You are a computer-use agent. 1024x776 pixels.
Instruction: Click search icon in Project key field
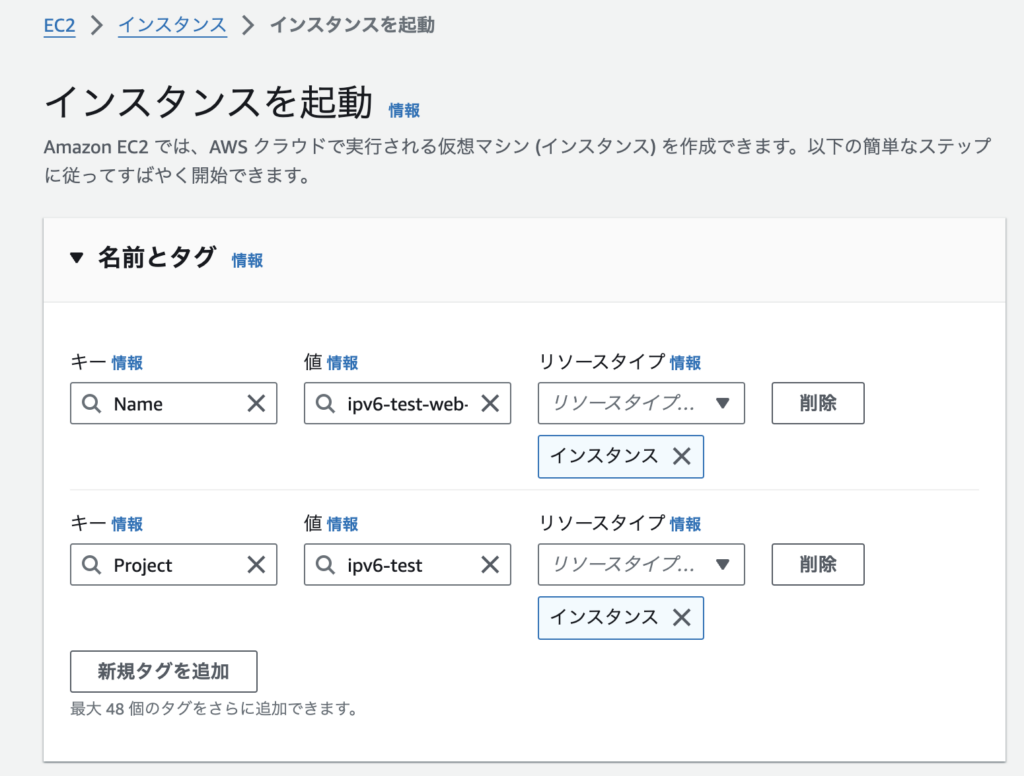[91, 565]
